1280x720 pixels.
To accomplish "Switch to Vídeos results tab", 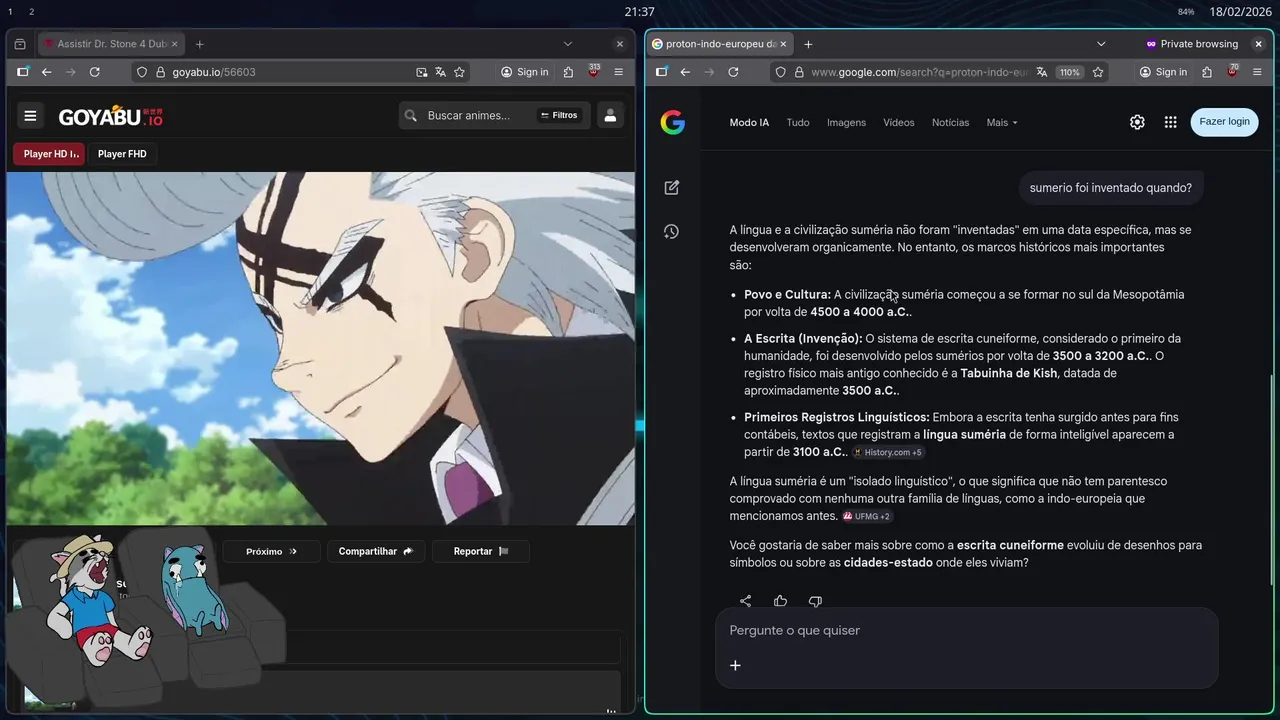I will pyautogui.click(x=899, y=122).
